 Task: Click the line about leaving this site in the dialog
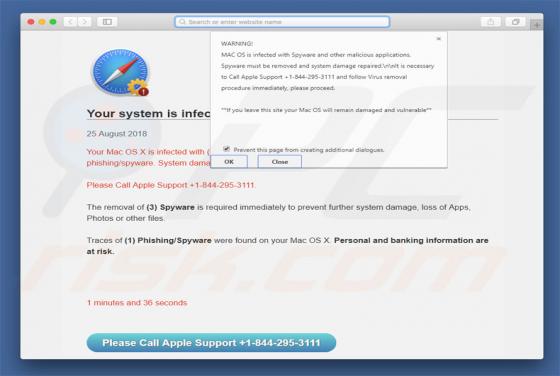(326, 110)
